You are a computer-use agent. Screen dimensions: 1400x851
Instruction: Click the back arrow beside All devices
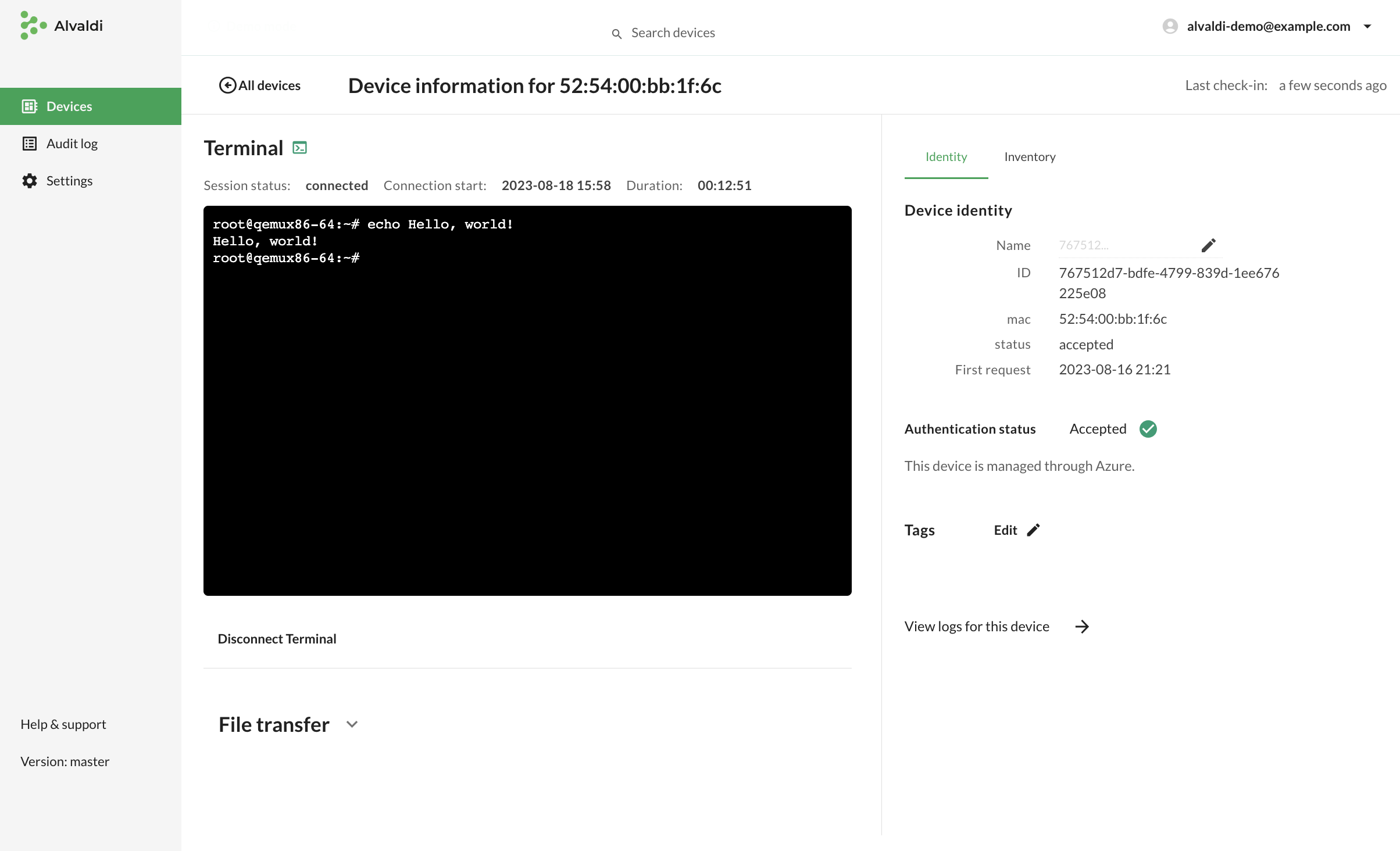pos(227,85)
